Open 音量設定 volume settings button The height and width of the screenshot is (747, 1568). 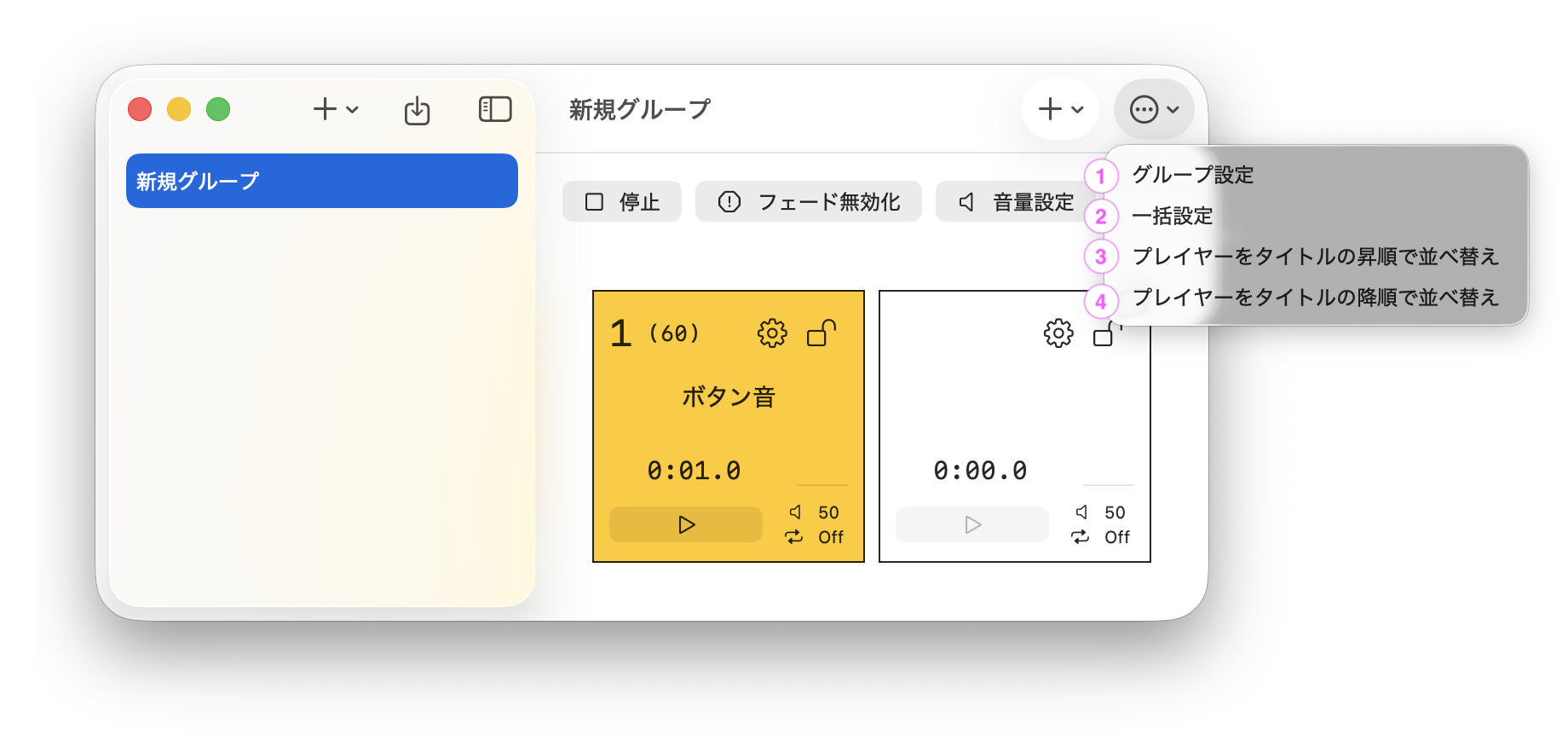click(x=1014, y=201)
